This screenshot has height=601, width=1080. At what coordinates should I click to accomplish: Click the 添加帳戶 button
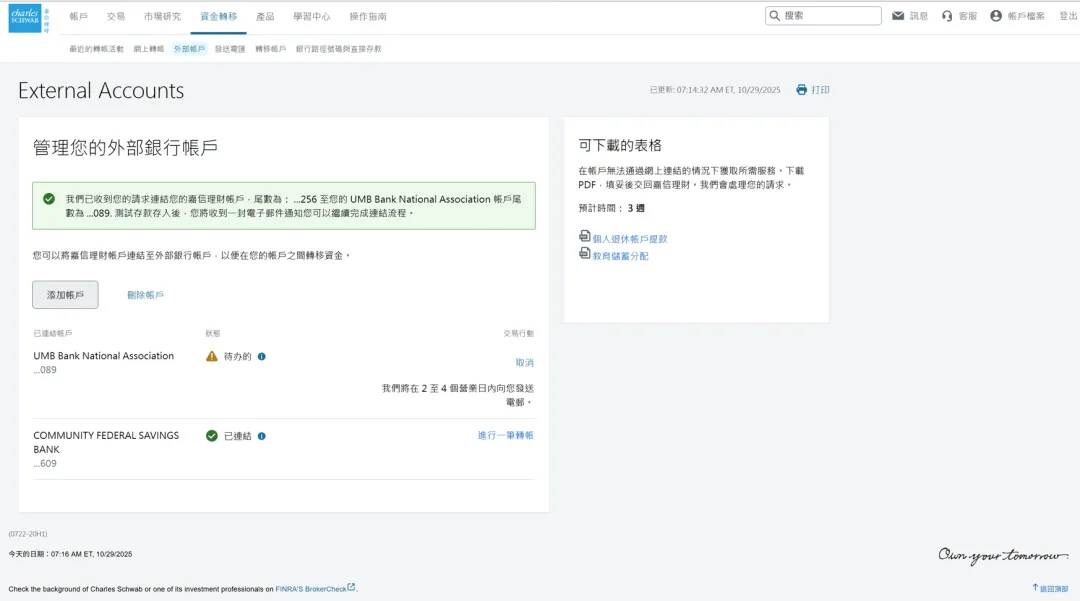pos(65,295)
